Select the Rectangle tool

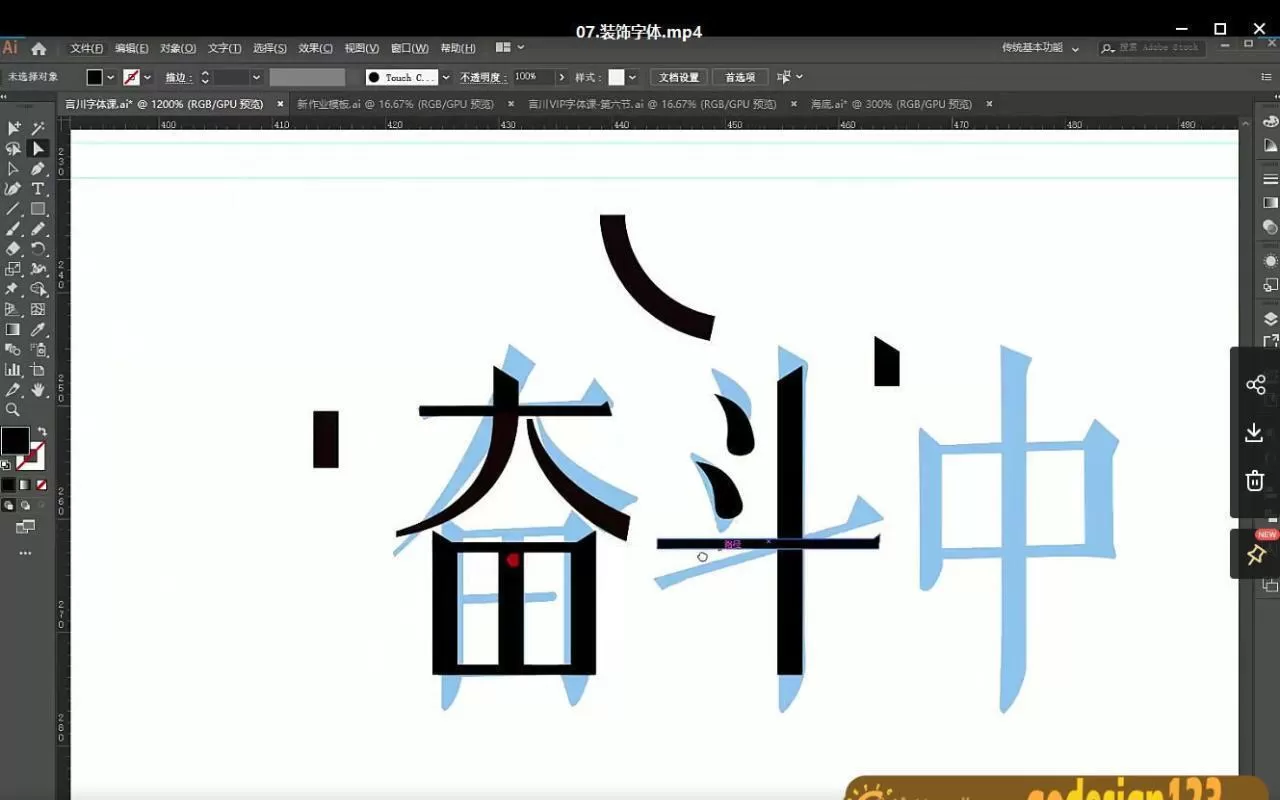click(39, 208)
